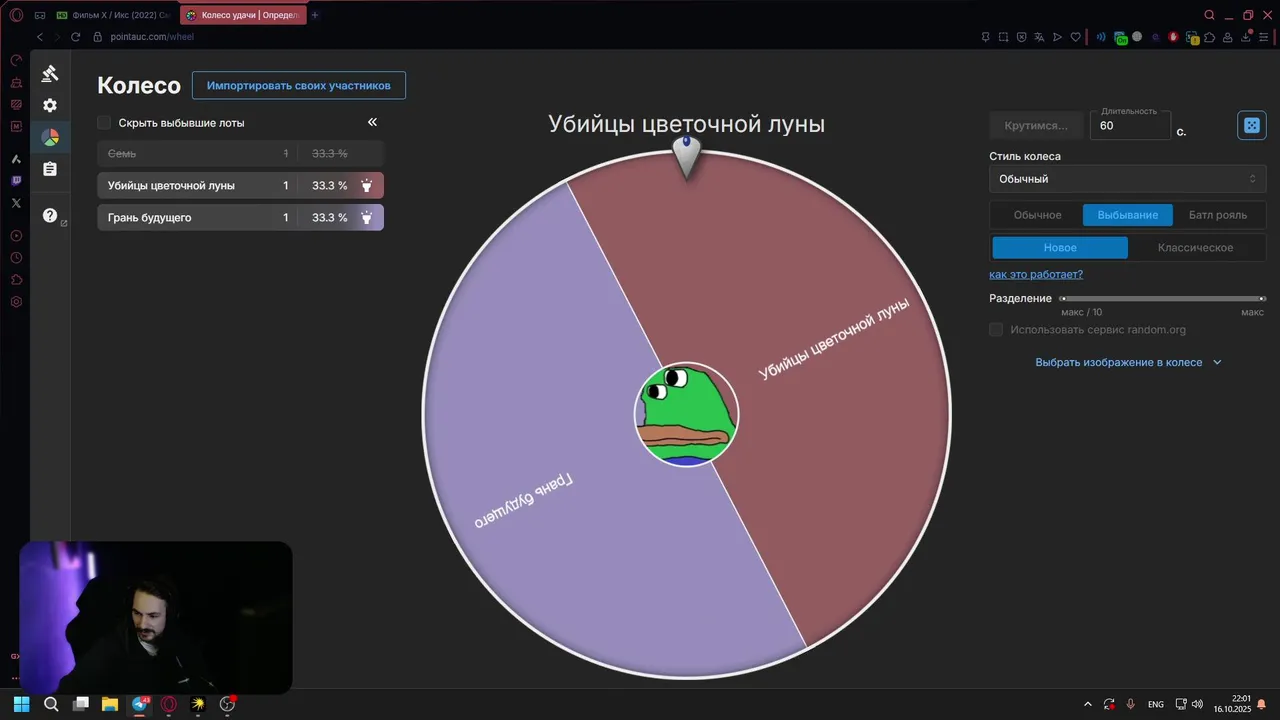
Task: Click ENG language indicator in tray
Action: pos(1156,704)
